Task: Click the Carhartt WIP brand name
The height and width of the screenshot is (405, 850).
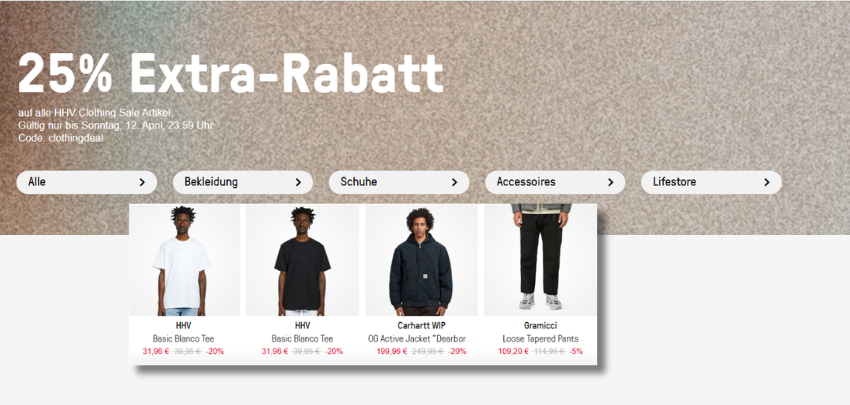Action: 421,326
